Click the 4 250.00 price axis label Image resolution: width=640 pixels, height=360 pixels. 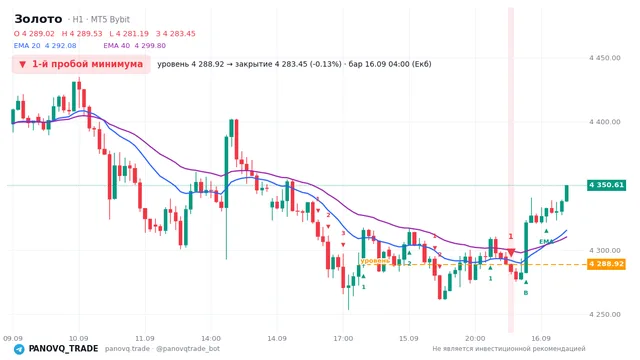click(604, 315)
